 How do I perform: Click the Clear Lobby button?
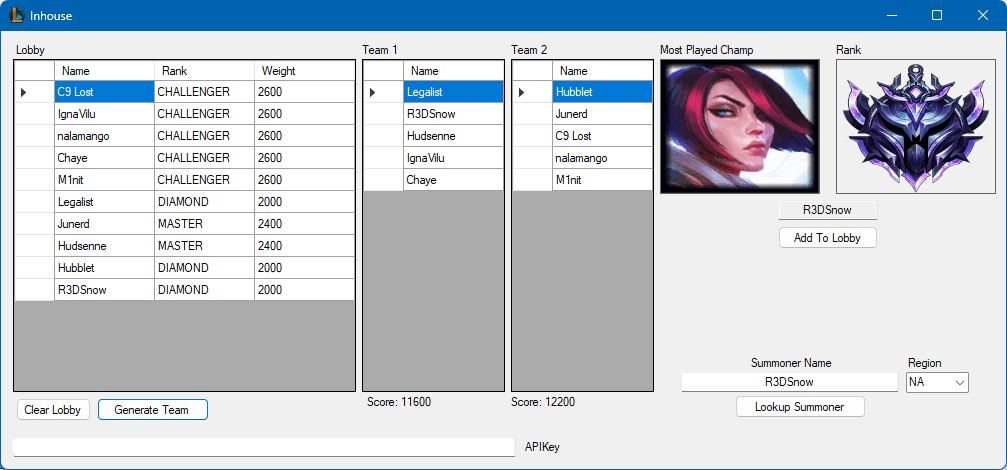(x=53, y=410)
